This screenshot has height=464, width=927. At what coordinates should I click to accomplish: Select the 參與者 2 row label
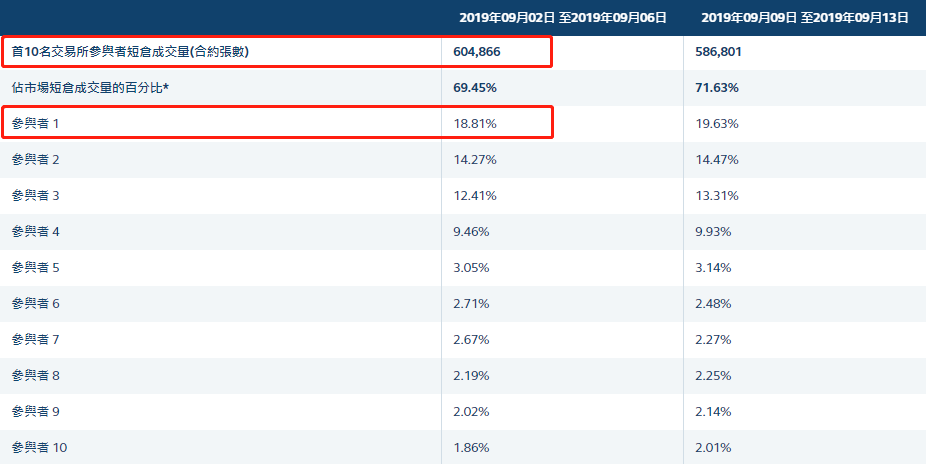36,159
